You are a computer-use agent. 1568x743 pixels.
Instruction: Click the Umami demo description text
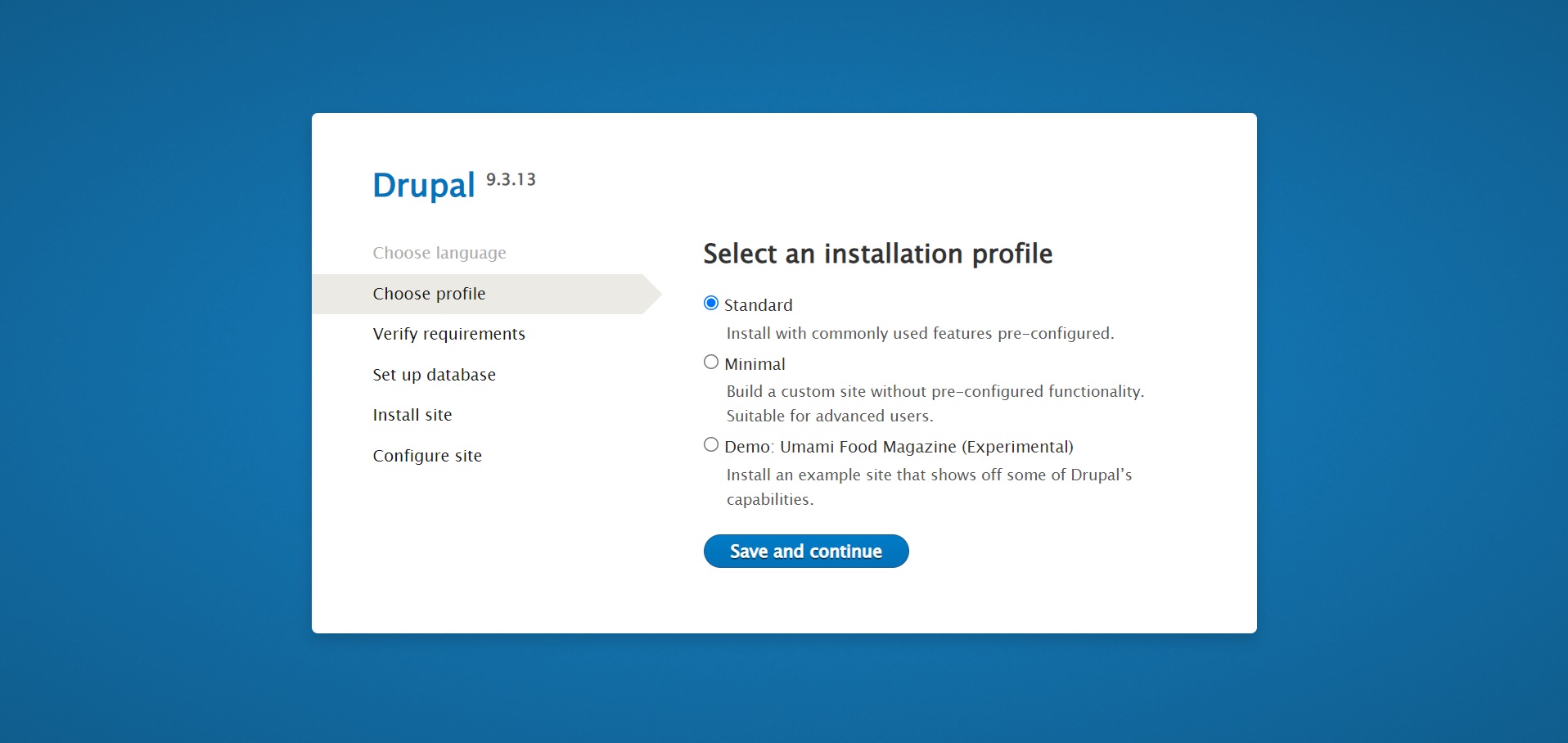tap(930, 487)
